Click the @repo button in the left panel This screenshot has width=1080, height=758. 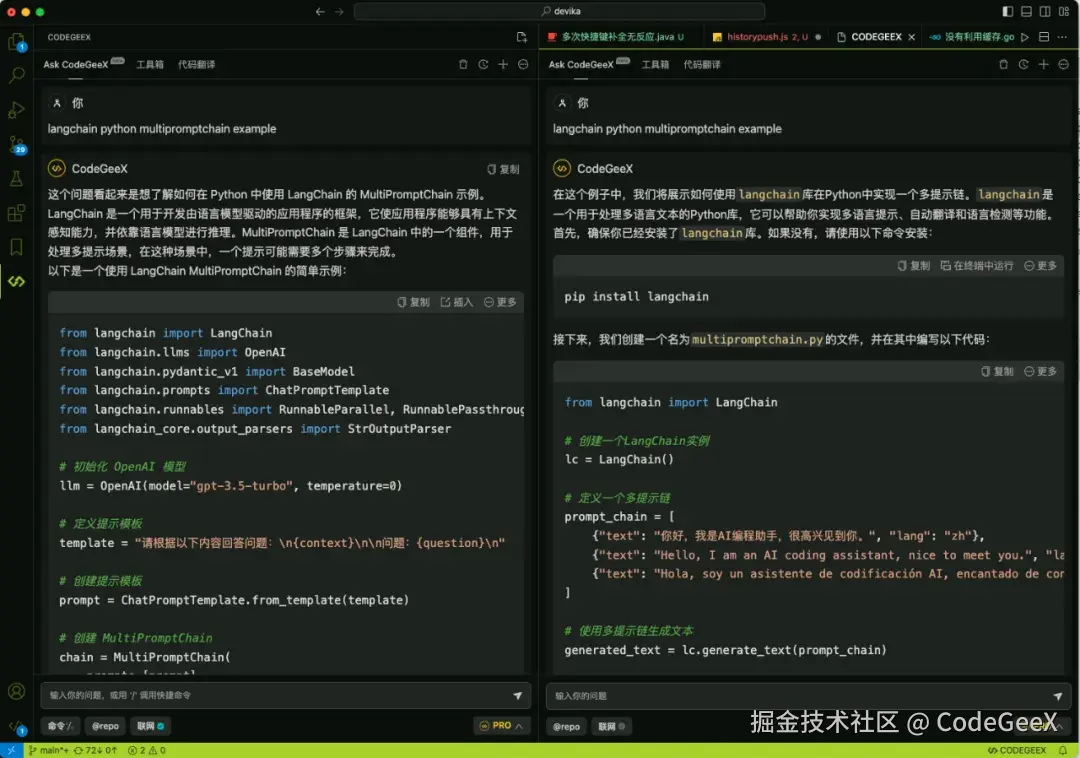[105, 726]
